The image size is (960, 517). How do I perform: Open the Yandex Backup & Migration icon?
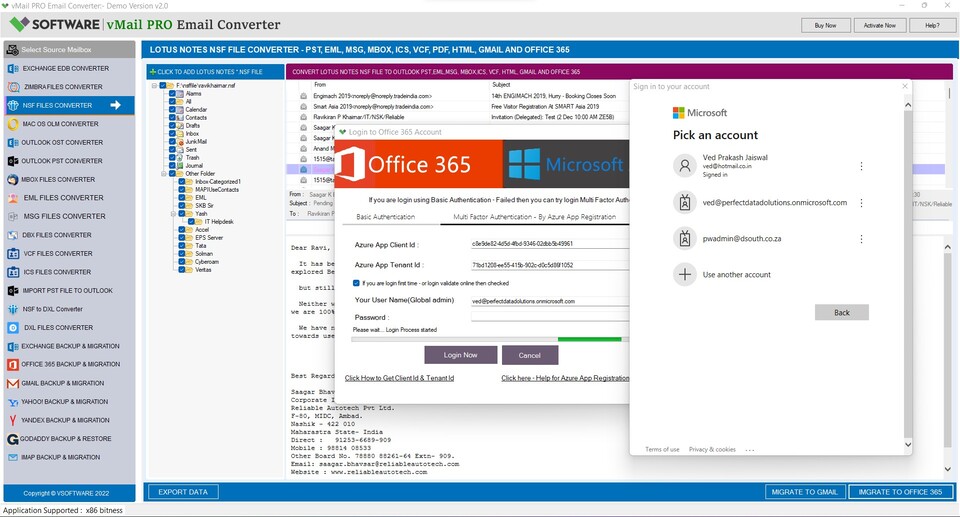click(13, 420)
